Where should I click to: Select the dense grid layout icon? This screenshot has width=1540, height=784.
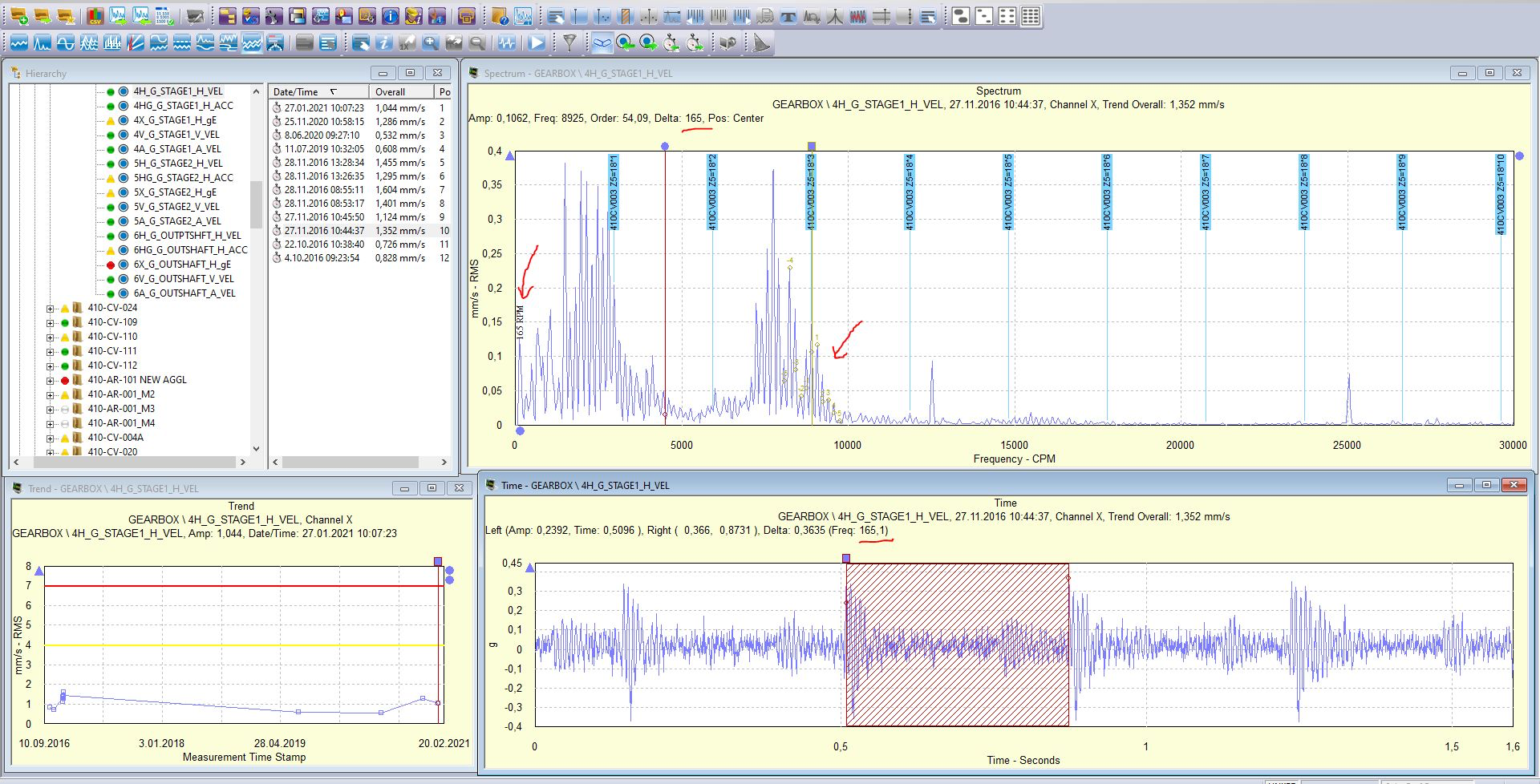tap(1031, 16)
